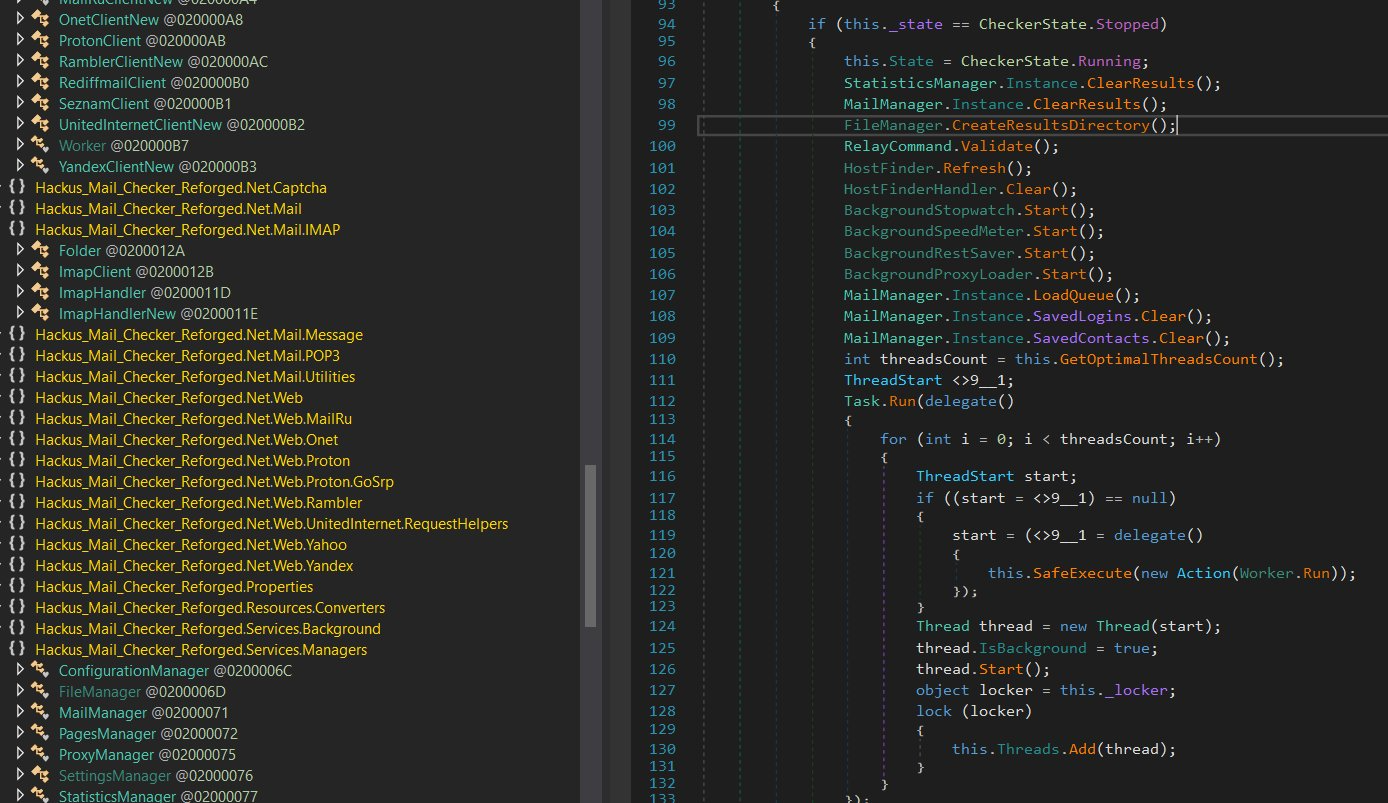Viewport: 1388px width, 803px height.
Task: Click the class icon beside YandexClientNew
Action: click(41, 167)
